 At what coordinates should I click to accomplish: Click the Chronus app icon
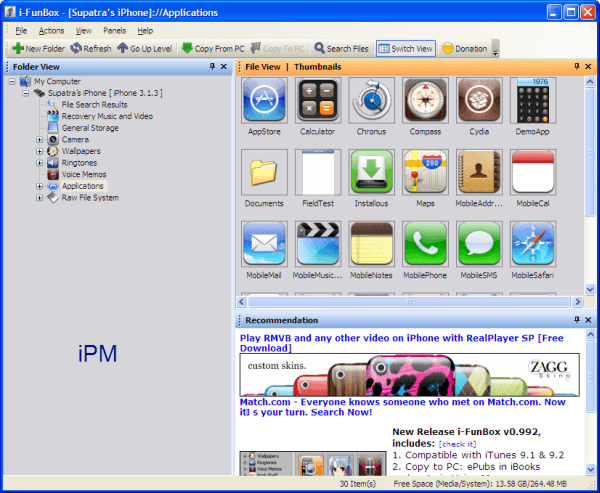371,100
